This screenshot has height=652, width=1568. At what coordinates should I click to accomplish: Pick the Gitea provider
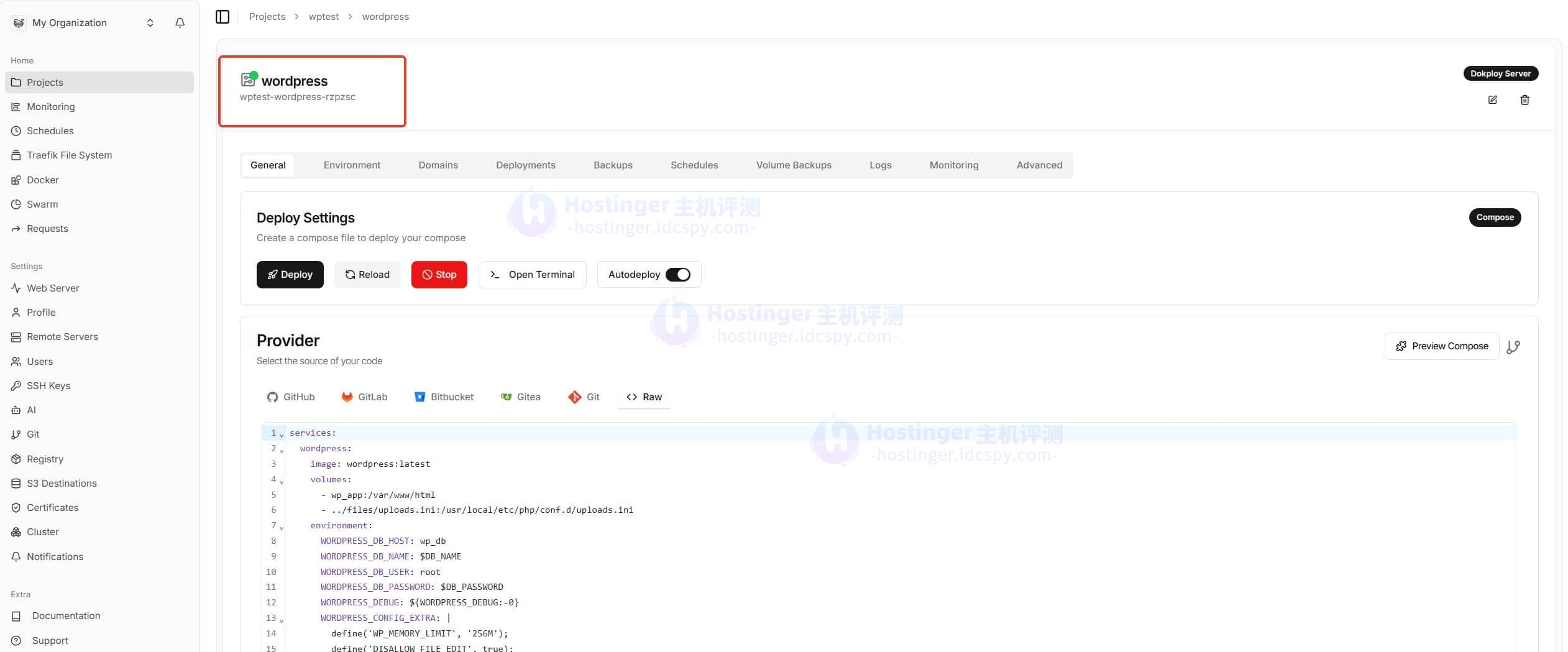pyautogui.click(x=521, y=397)
